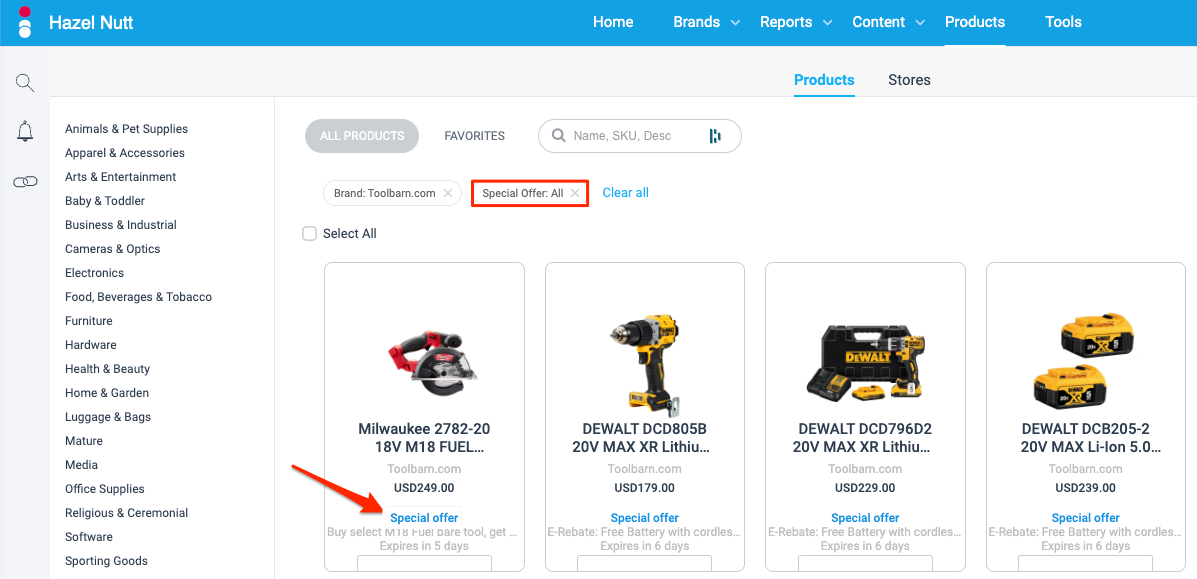This screenshot has width=1197, height=579.
Task: Click the USD179.00 price text
Action: coord(644,487)
